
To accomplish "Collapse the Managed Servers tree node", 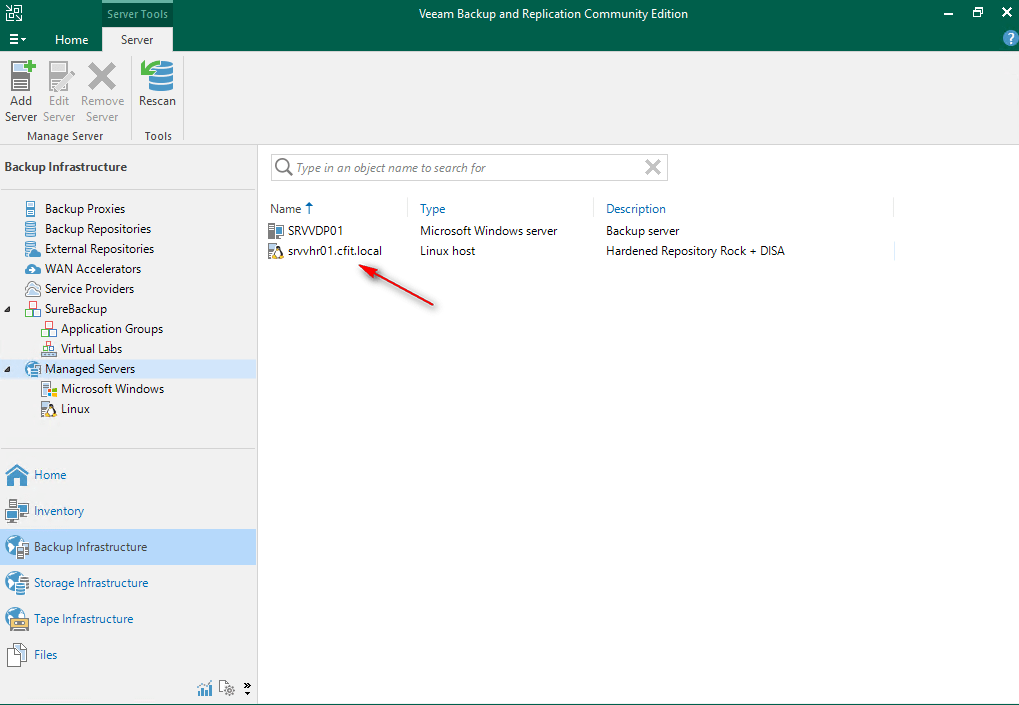I will pyautogui.click(x=8, y=369).
